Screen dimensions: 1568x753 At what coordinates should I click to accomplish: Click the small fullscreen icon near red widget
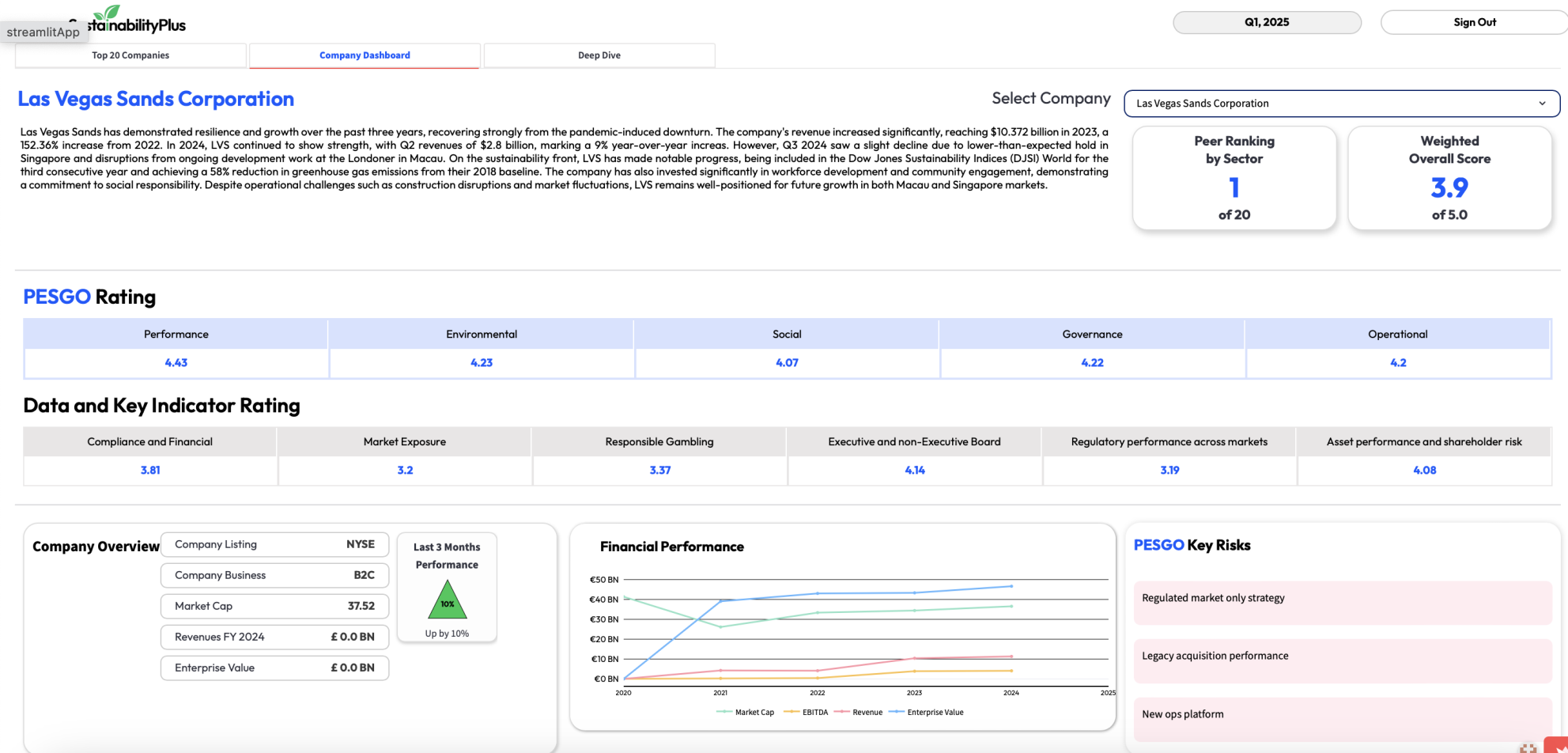pos(1528,747)
